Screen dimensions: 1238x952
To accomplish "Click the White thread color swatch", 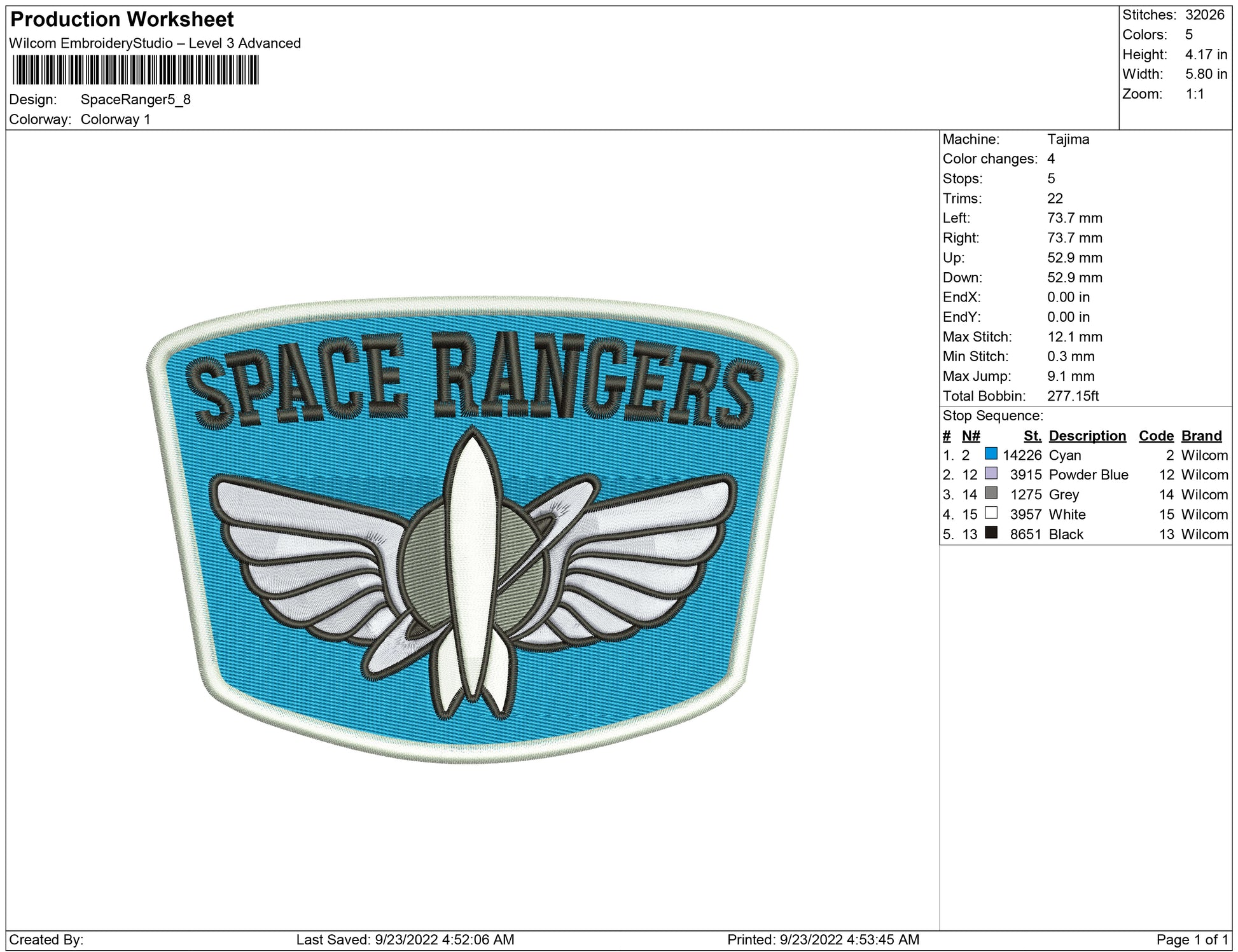I will pyautogui.click(x=991, y=513).
